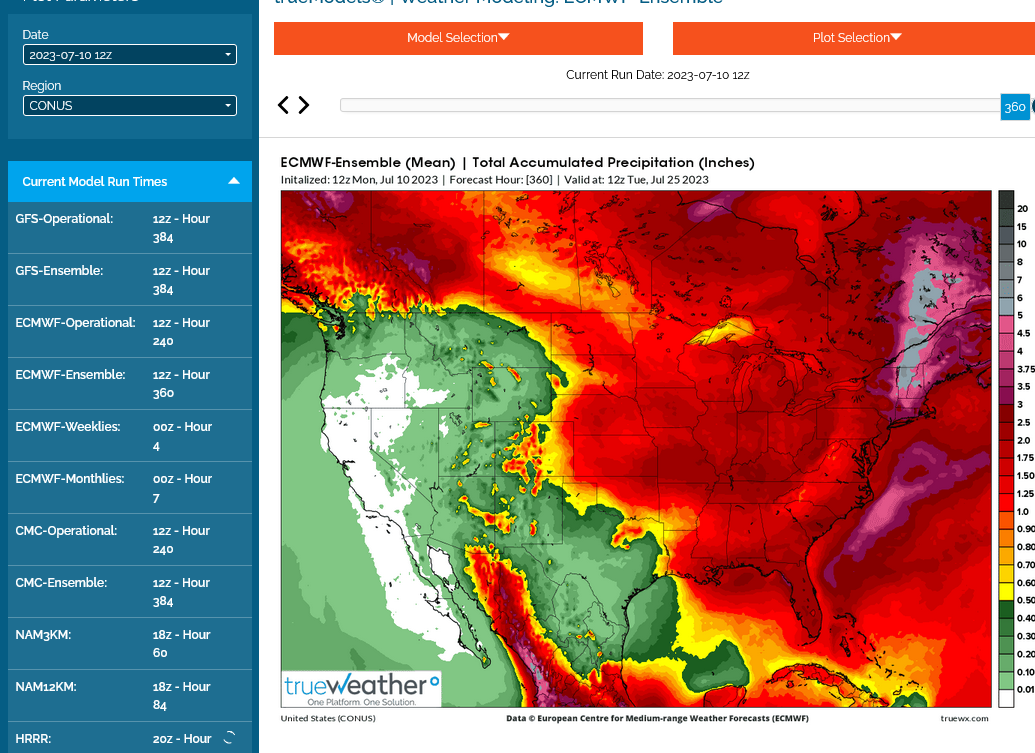1035x753 pixels.
Task: Click the Initialized 12z Mon Jul 10 line
Action: click(494, 180)
